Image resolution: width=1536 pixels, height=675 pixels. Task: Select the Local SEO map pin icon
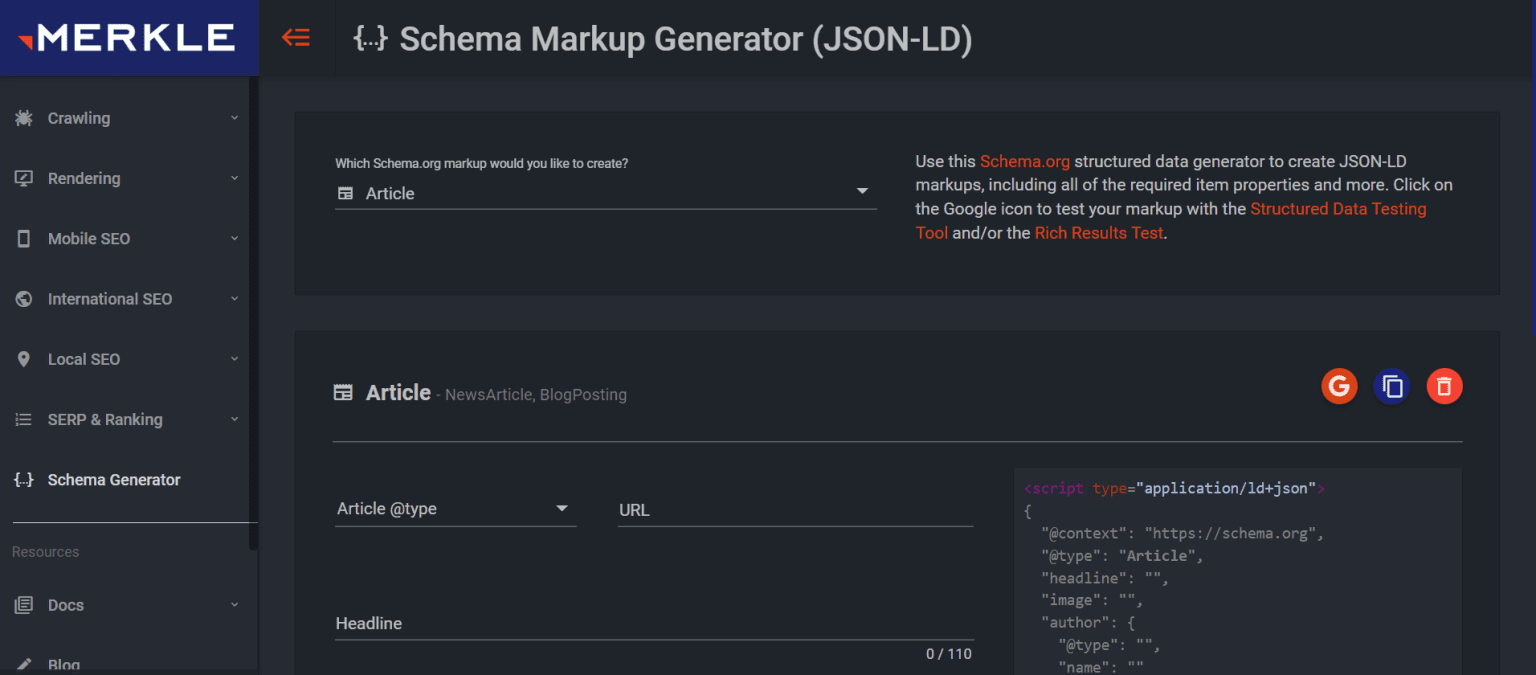[x=24, y=359]
